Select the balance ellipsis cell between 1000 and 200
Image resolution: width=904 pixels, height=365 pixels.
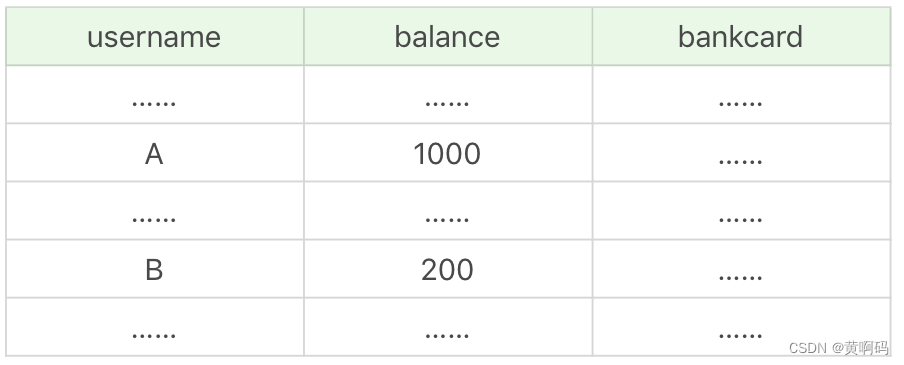(448, 211)
